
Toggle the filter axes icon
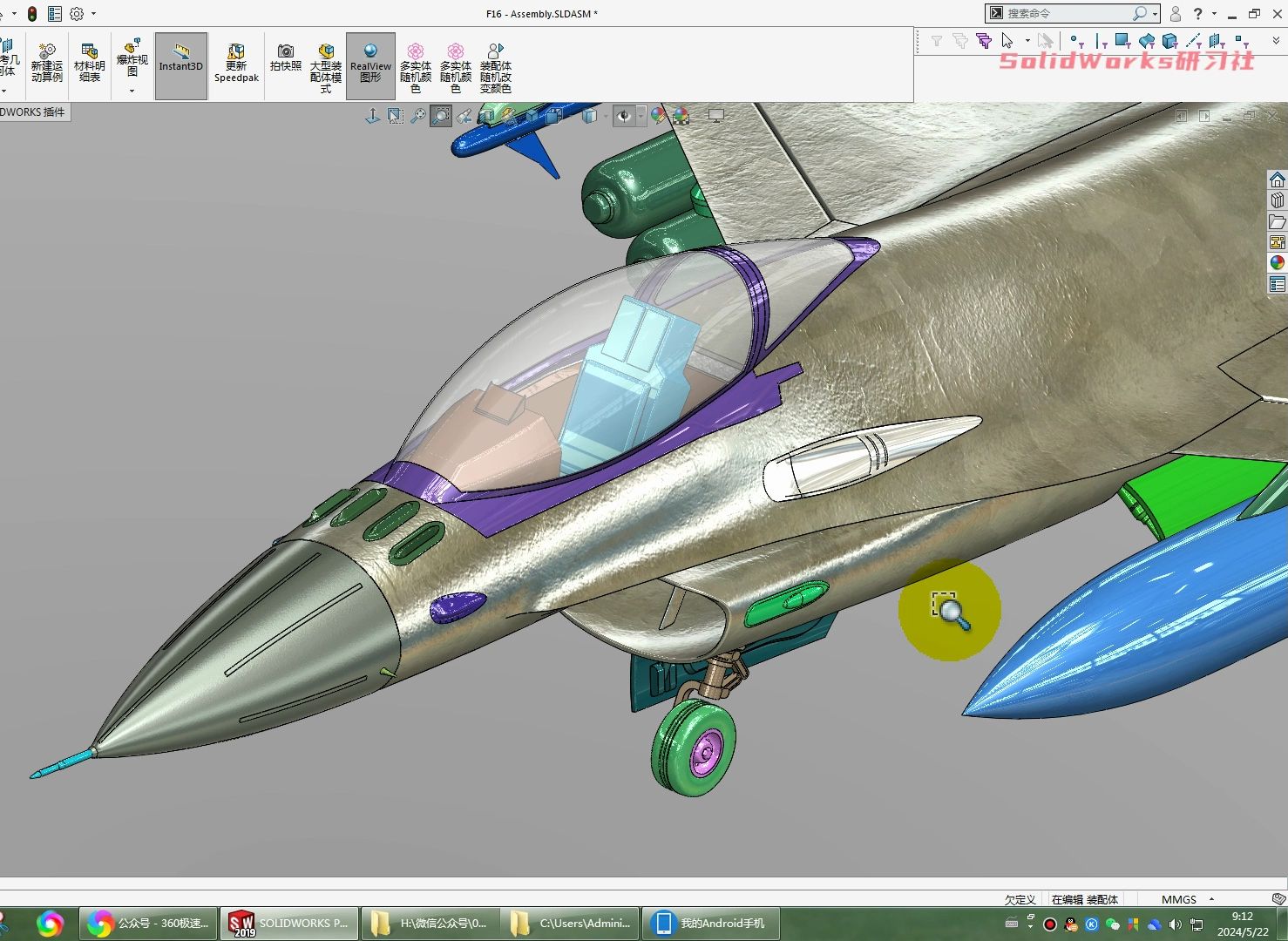click(1194, 41)
